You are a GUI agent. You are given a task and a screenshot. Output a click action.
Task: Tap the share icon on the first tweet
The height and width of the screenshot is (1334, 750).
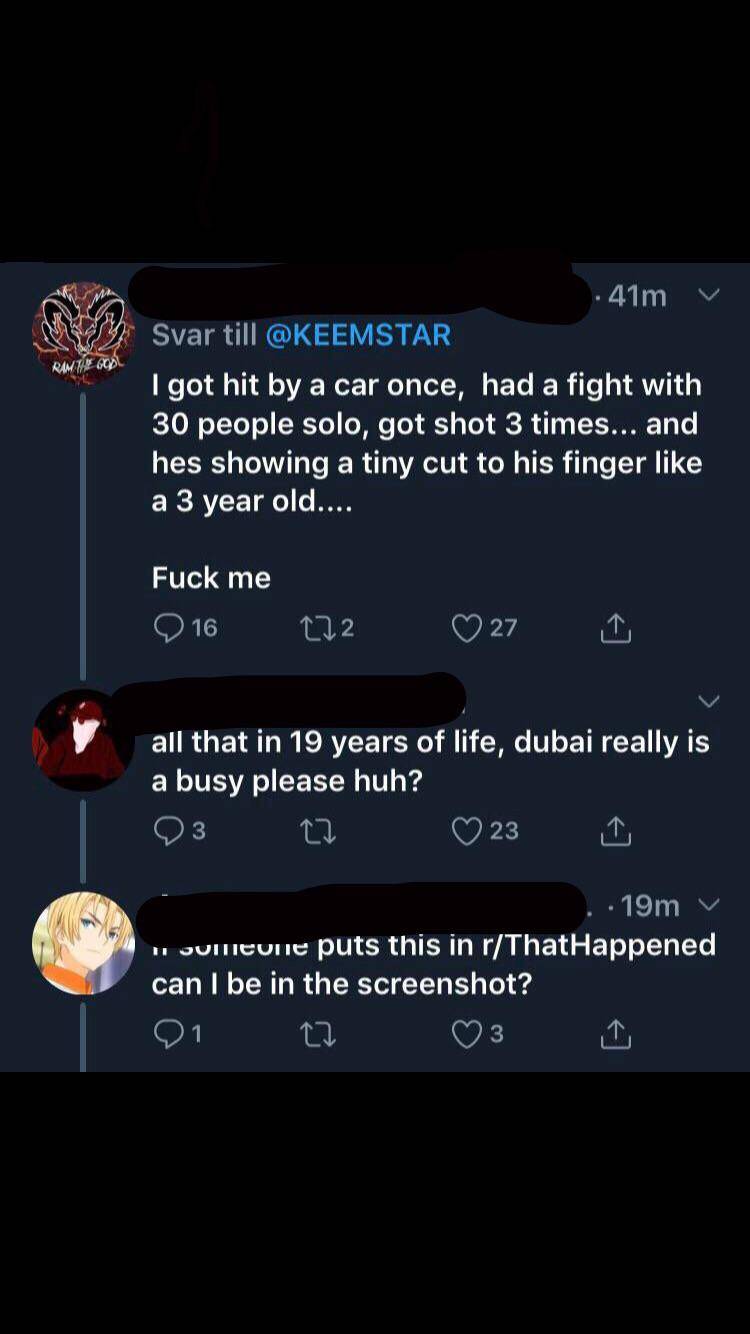616,627
